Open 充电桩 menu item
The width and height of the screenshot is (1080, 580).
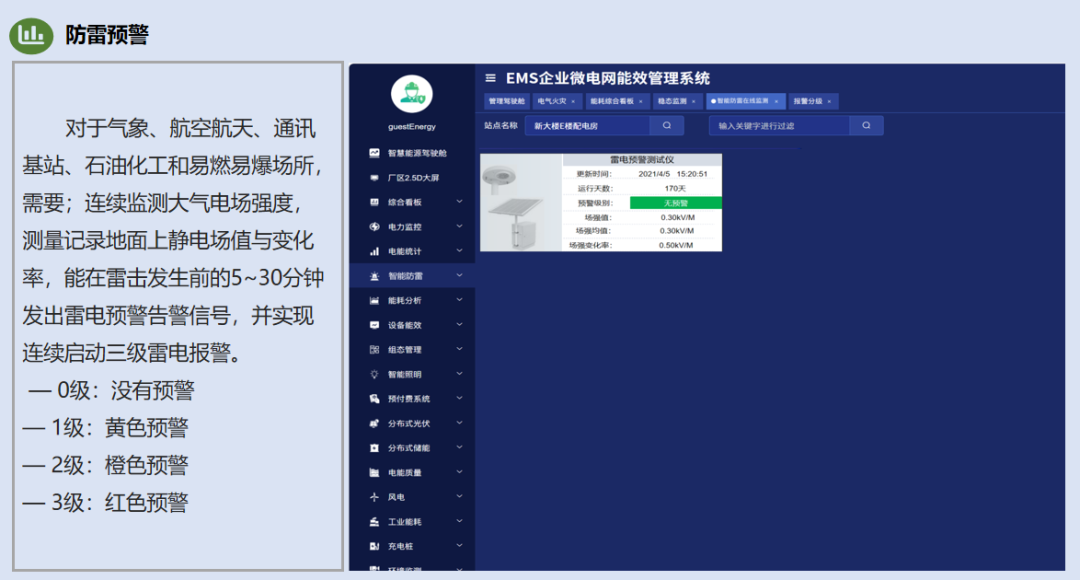point(401,546)
